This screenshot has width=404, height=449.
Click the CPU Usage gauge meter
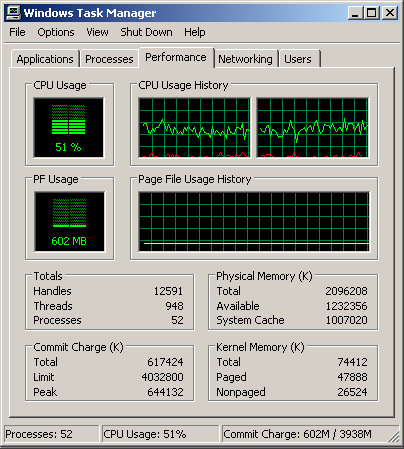(x=69, y=128)
